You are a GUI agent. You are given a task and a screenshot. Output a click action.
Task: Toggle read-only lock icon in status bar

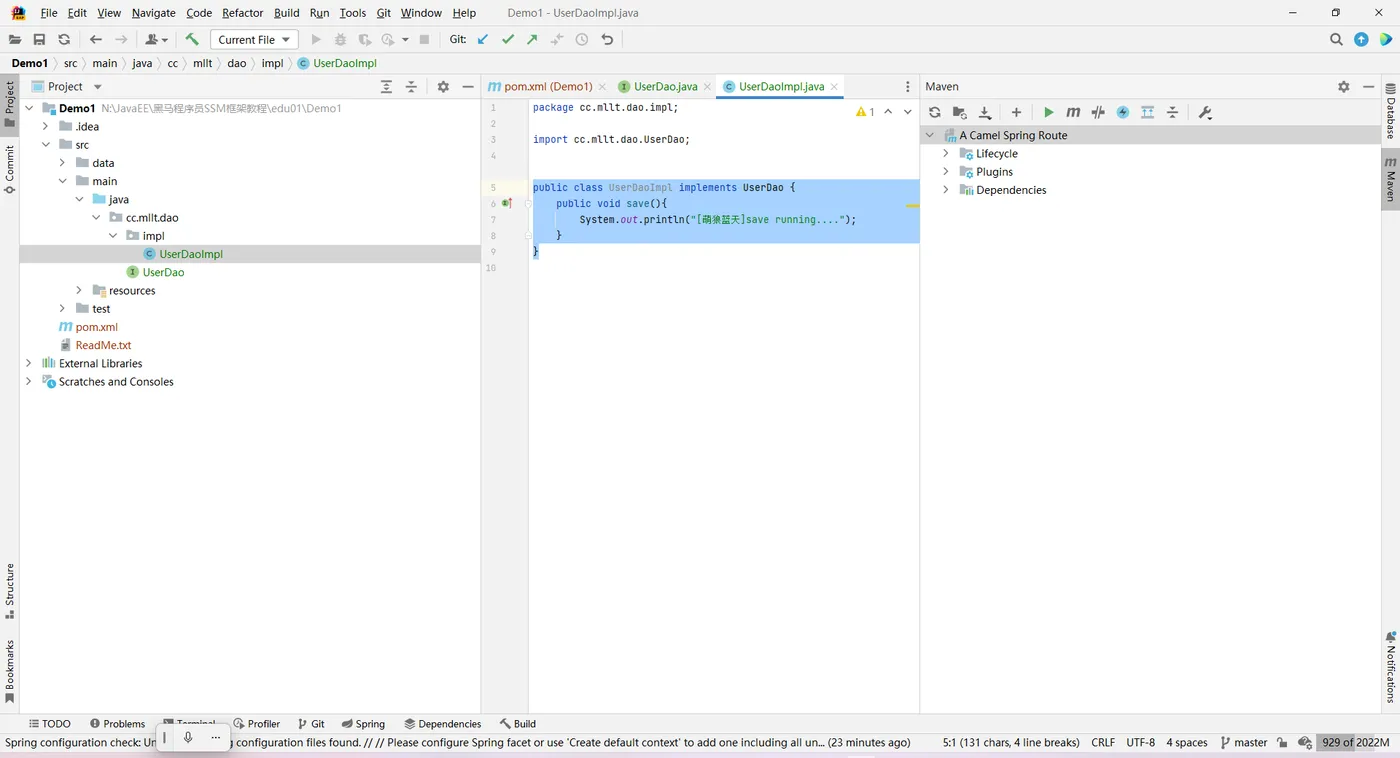[x=1283, y=743]
